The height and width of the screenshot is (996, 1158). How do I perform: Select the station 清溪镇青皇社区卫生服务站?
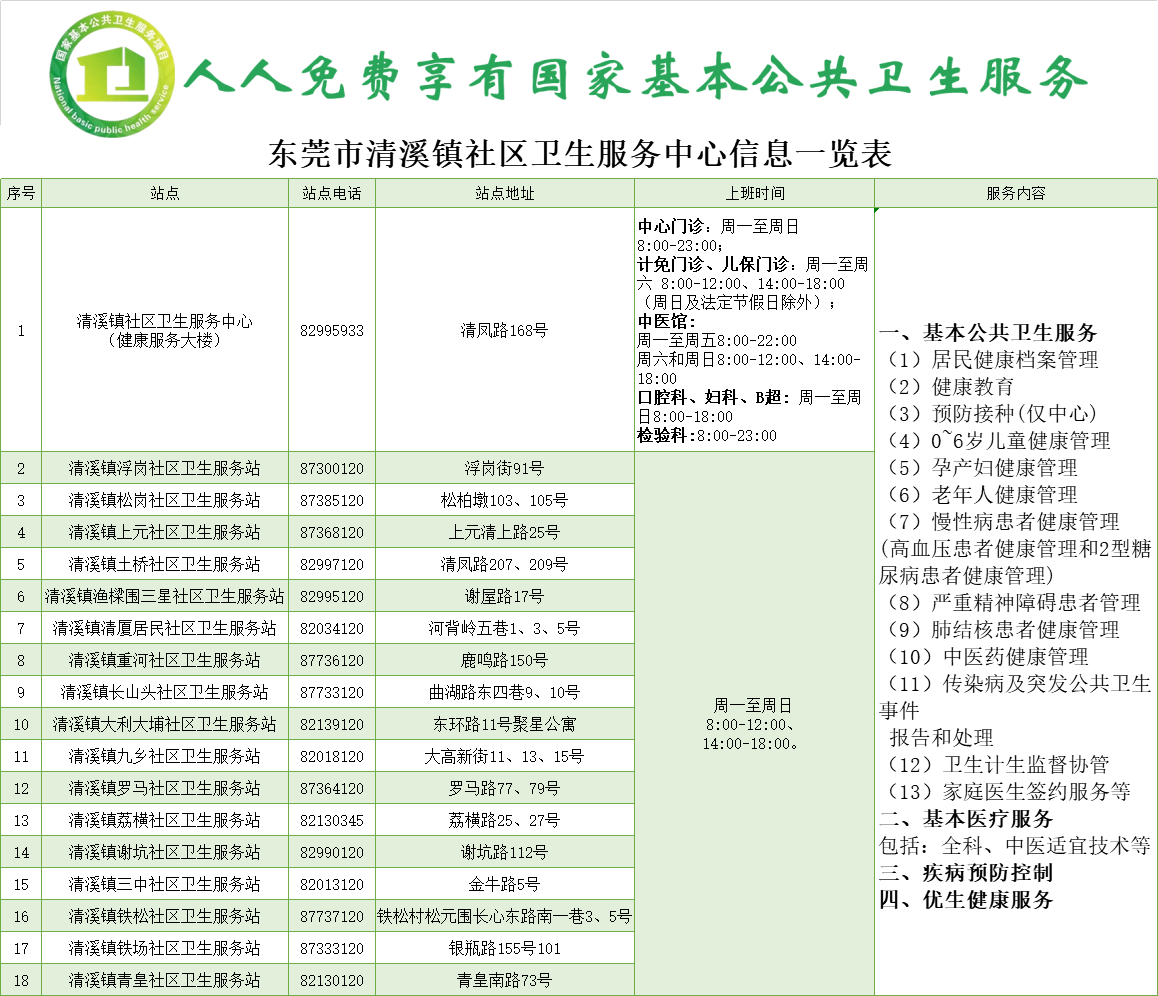165,980
